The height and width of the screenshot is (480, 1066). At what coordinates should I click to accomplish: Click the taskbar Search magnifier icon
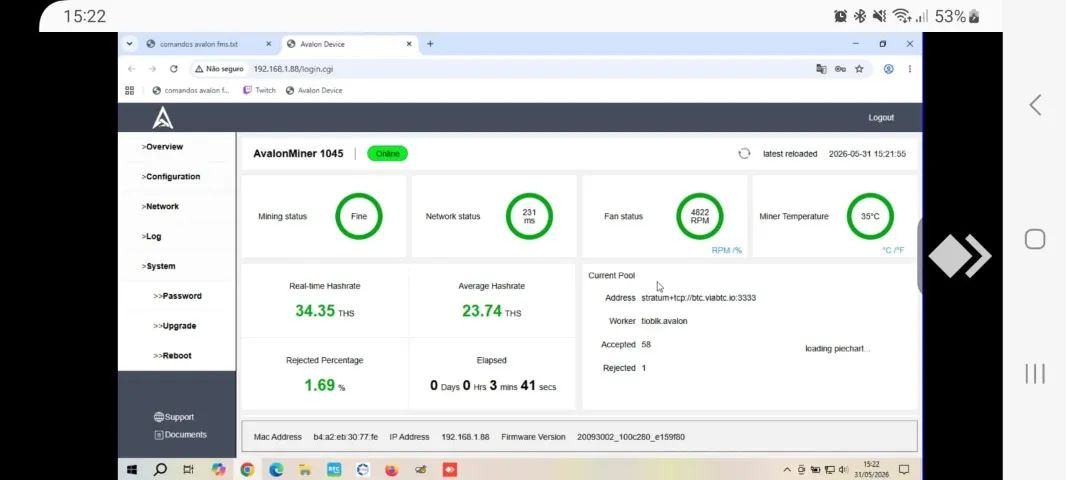click(160, 469)
